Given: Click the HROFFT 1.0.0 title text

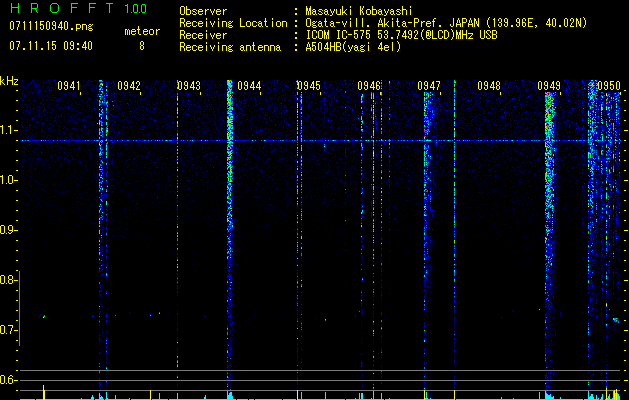Looking at the screenshot, I should pyautogui.click(x=78, y=8).
